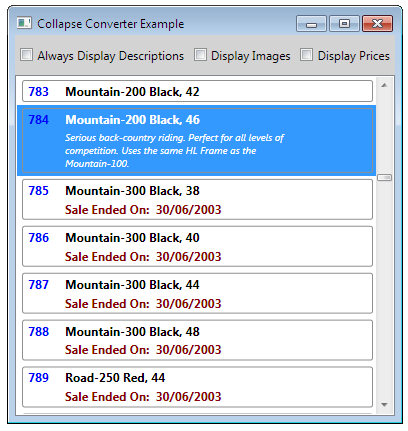Click product ID number 786
This screenshot has width=408, height=431.
click(39, 238)
